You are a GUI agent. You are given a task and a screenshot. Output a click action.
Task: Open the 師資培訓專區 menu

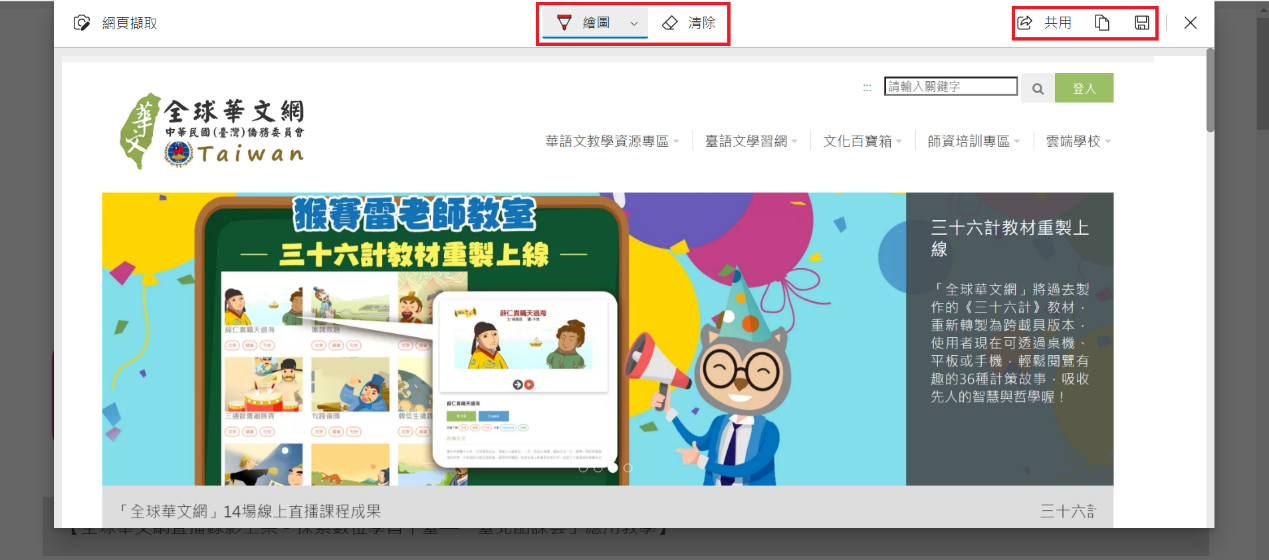tap(974, 141)
